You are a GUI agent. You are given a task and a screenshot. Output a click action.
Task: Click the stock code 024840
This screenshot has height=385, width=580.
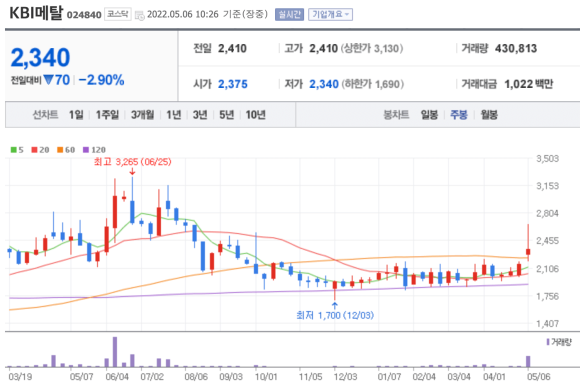[84, 15]
